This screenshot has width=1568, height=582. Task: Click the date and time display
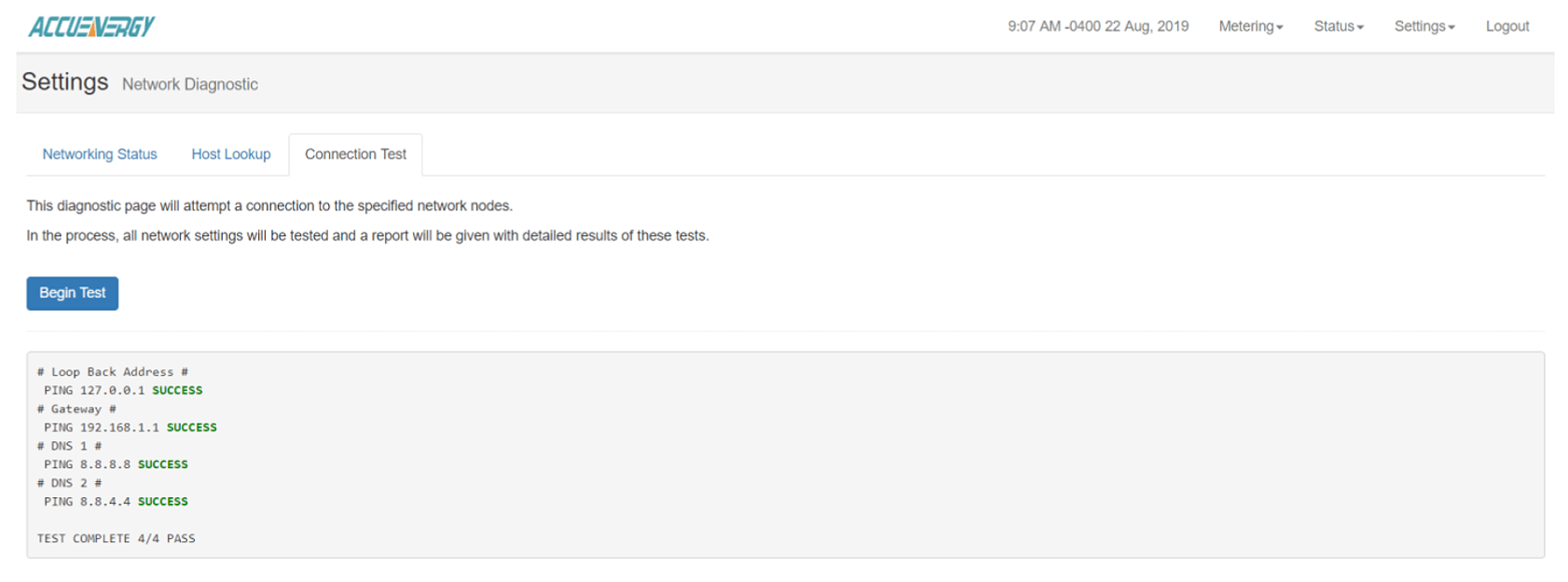1097,26
